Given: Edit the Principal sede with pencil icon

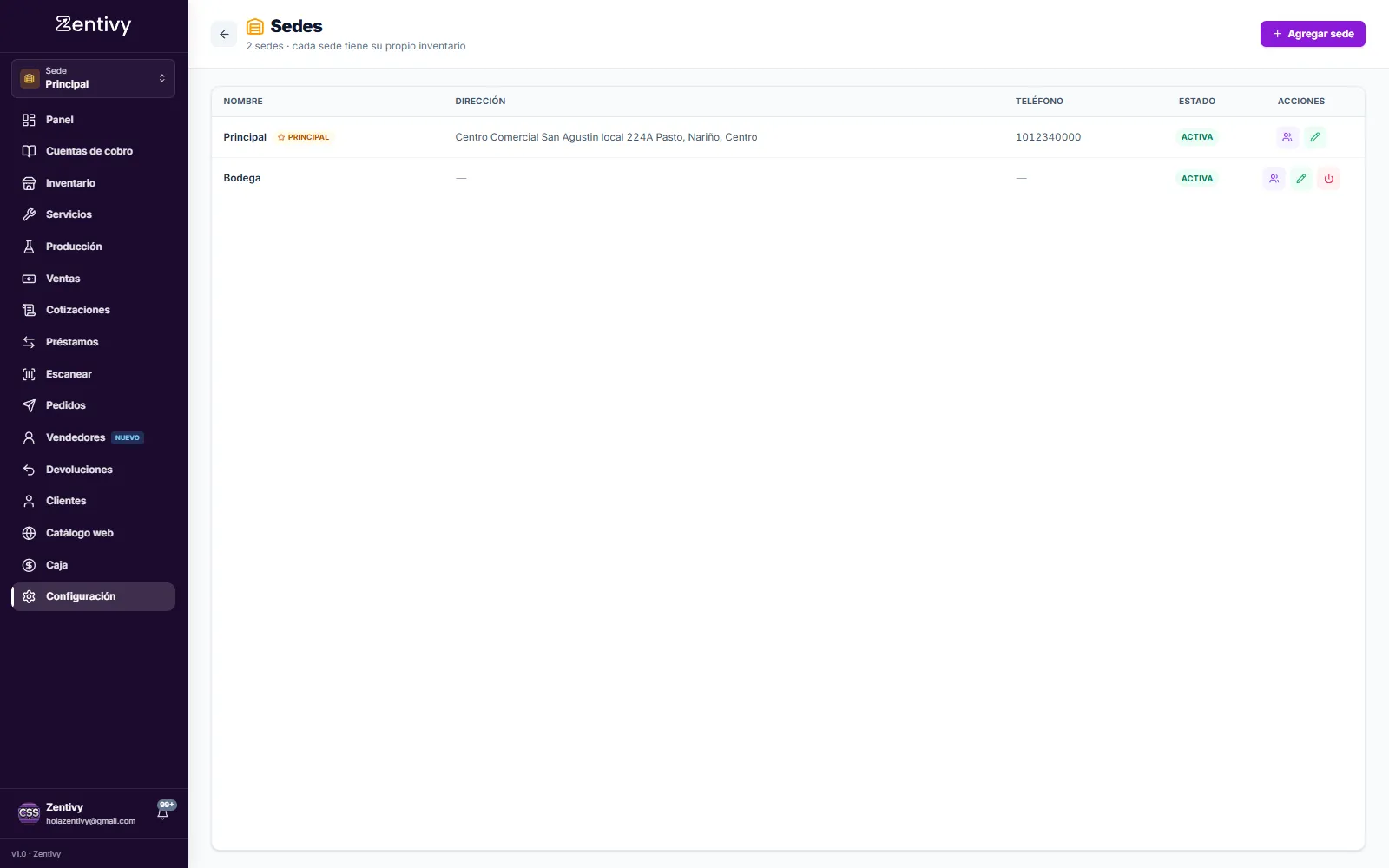Looking at the screenshot, I should pos(1314,137).
